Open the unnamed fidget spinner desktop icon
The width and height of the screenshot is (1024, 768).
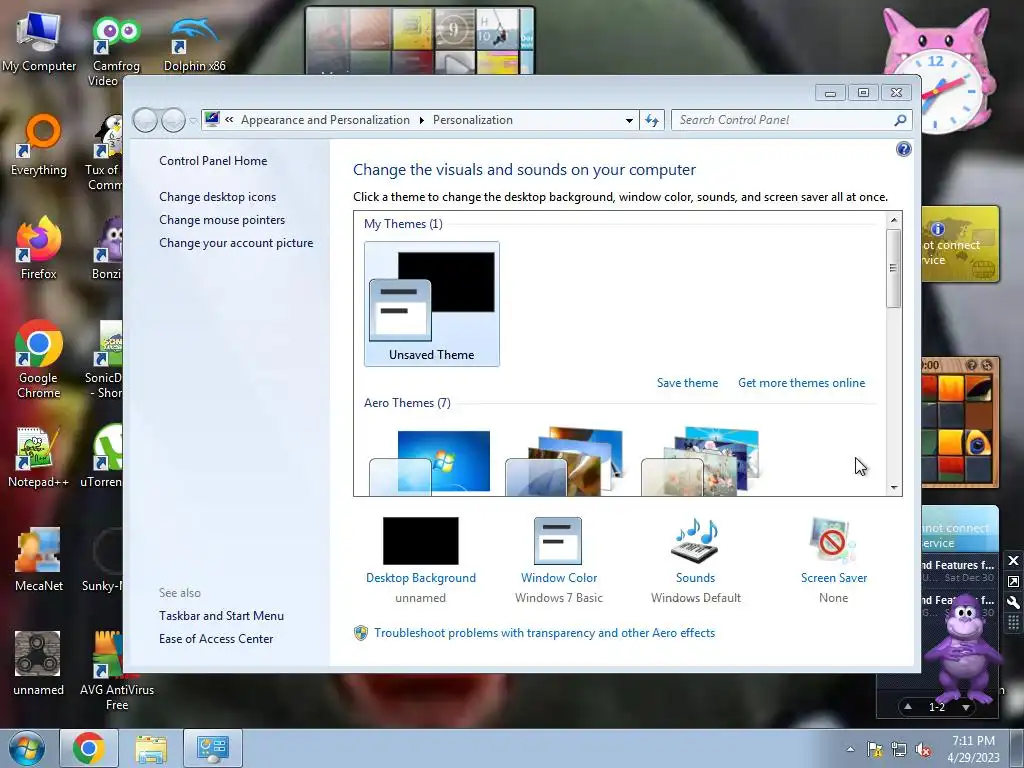[x=39, y=664]
